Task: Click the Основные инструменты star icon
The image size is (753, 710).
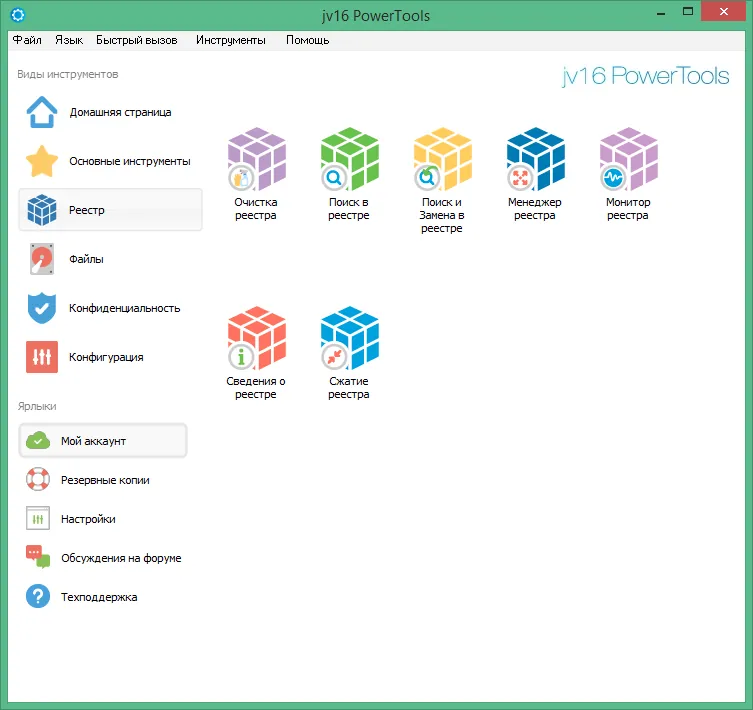Action: point(42,161)
